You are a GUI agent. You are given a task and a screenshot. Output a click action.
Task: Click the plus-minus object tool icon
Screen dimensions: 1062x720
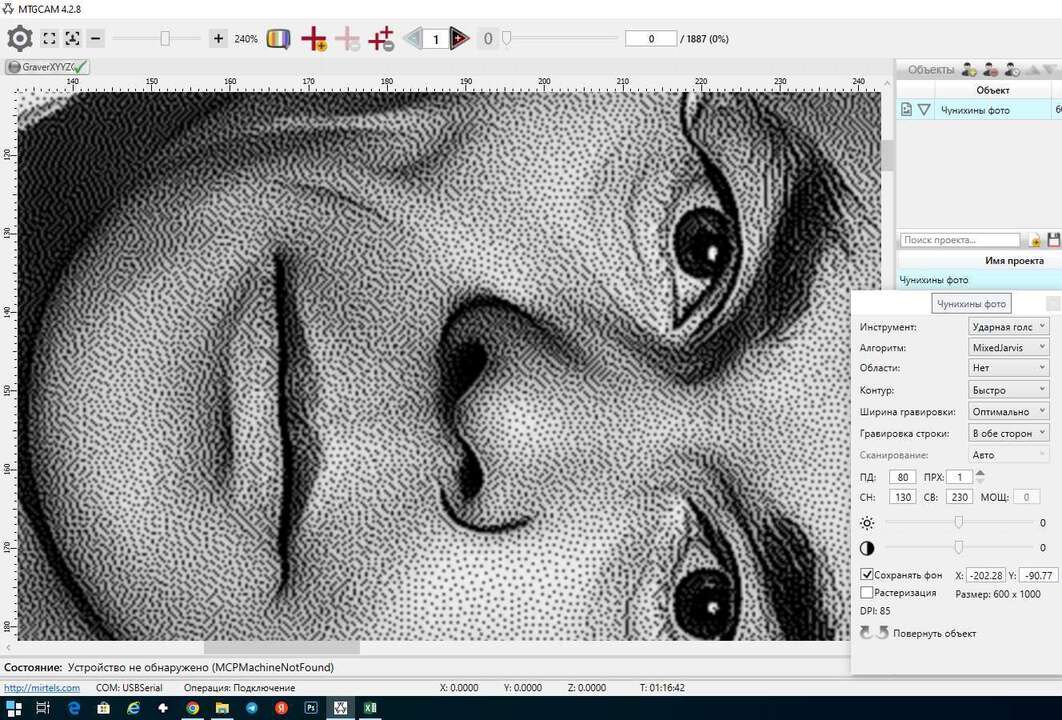(x=381, y=38)
